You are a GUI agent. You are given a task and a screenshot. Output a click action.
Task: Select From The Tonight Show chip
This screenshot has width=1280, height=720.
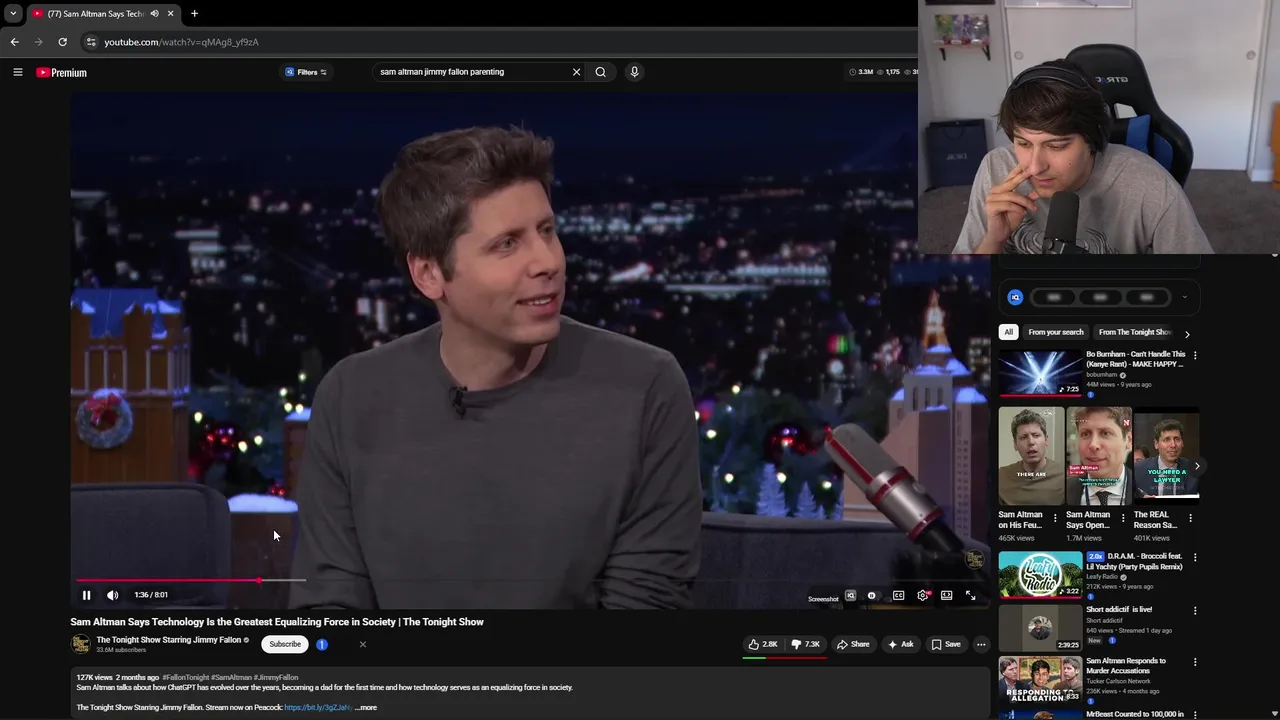(x=1135, y=332)
